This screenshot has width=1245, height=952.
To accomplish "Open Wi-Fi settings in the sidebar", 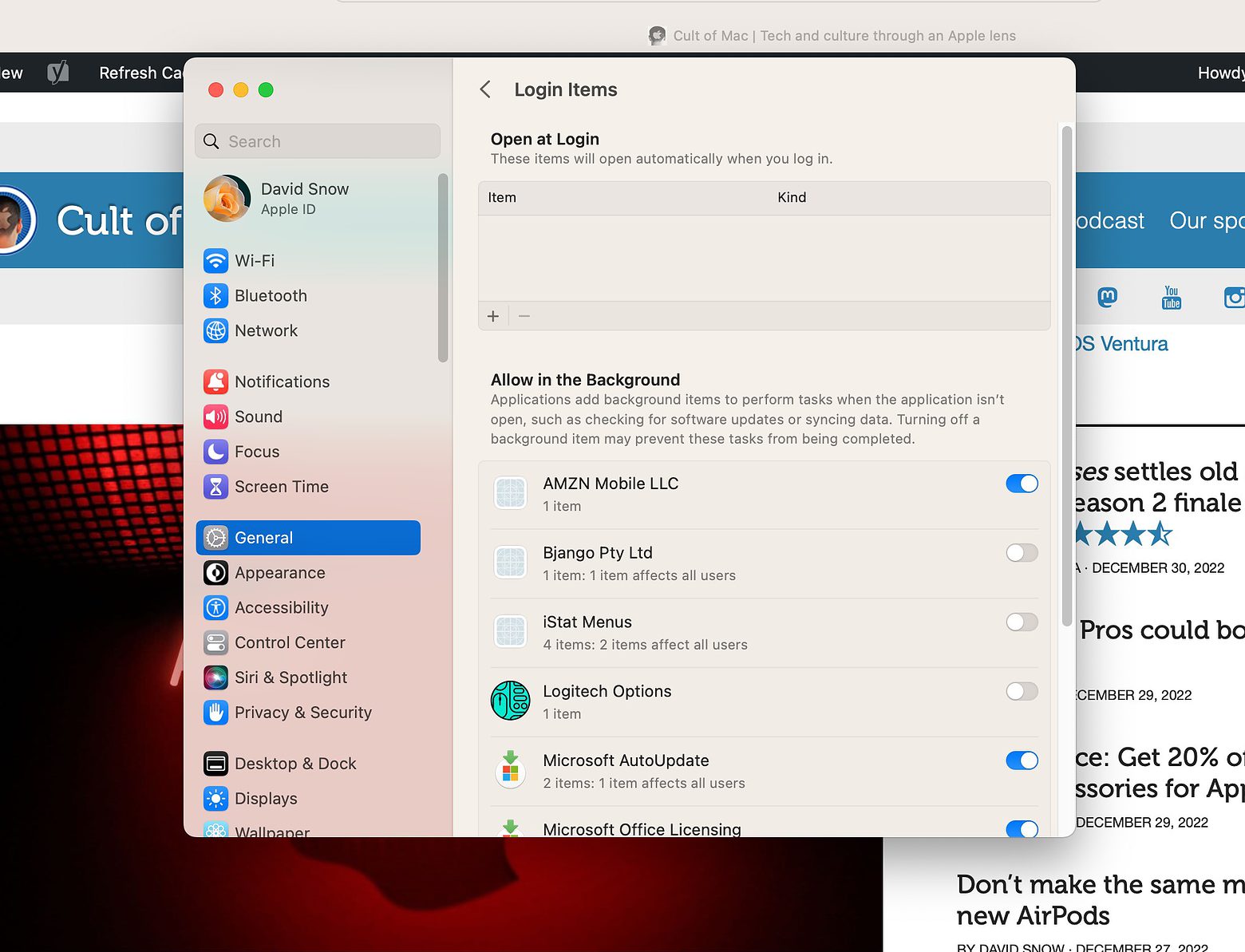I will tap(255, 260).
